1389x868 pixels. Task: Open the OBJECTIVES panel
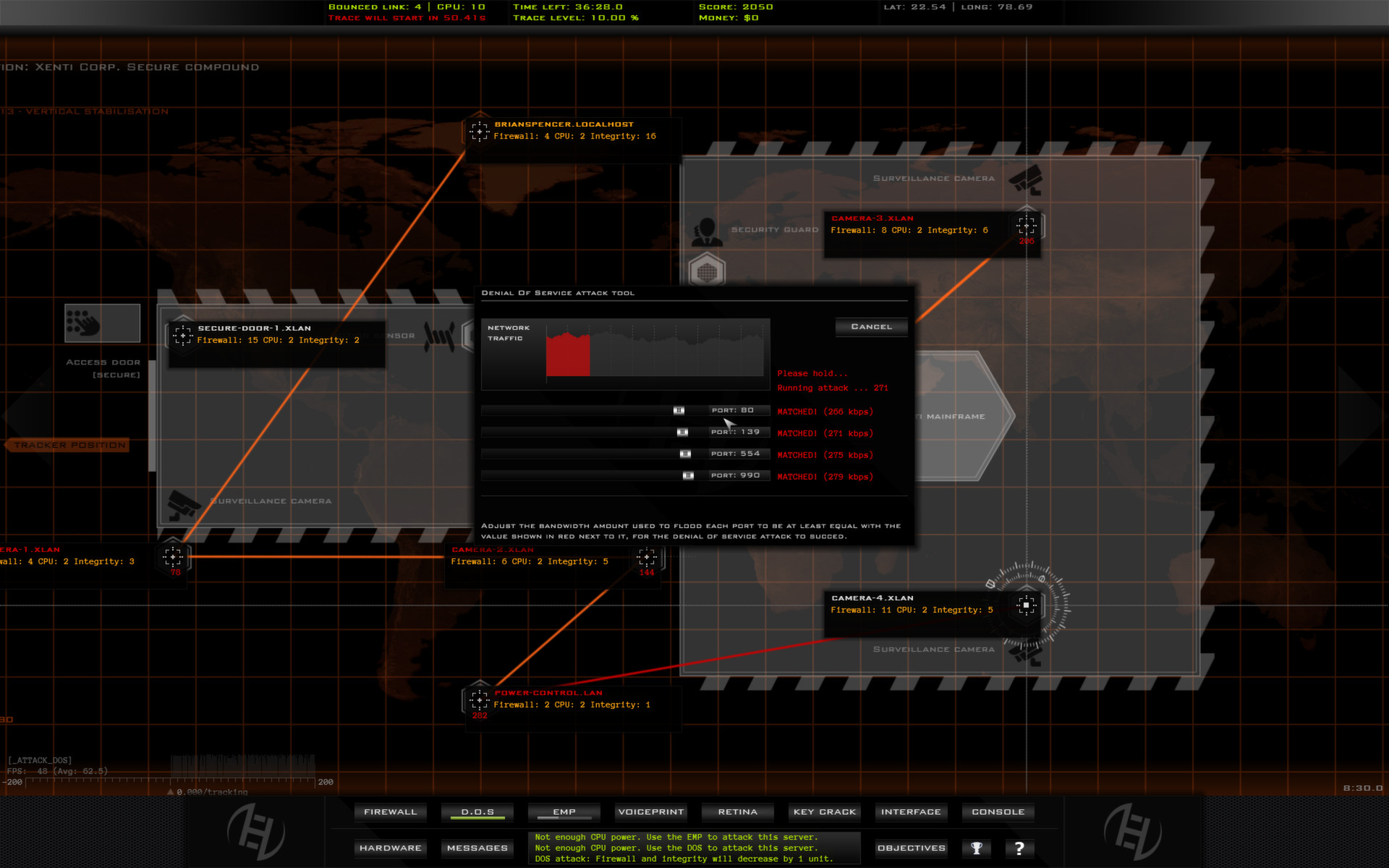tap(911, 848)
